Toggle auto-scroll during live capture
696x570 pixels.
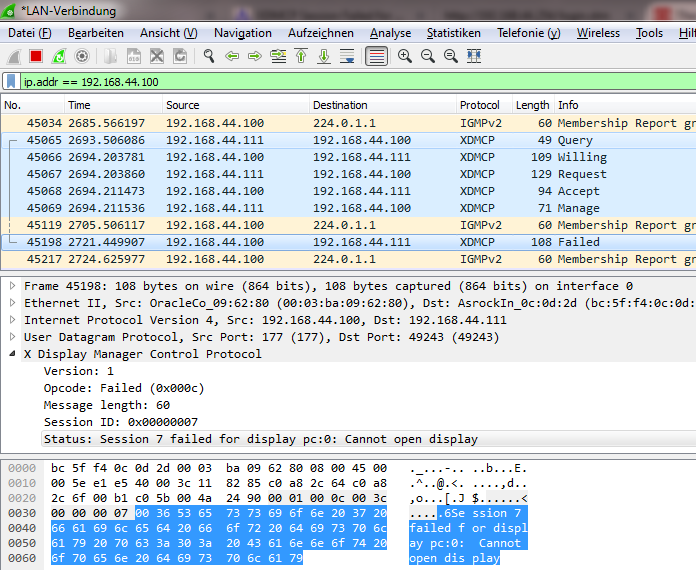pos(347,56)
